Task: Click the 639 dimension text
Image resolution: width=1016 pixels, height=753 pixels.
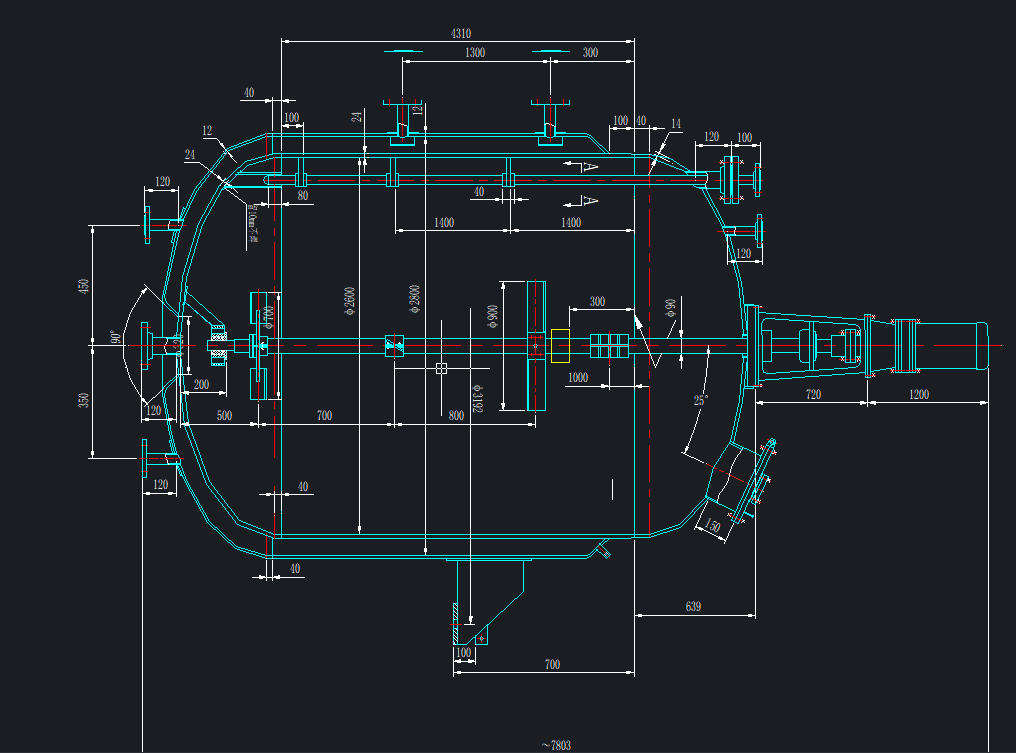Action: coord(693,607)
